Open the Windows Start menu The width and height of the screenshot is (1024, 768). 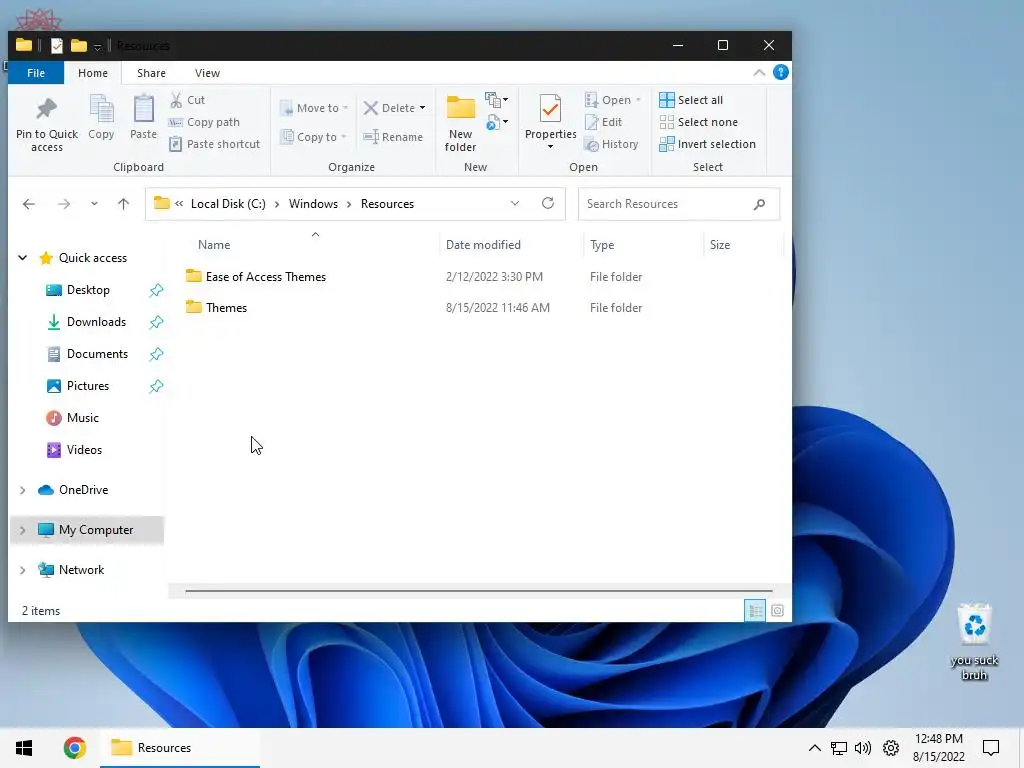(x=24, y=748)
